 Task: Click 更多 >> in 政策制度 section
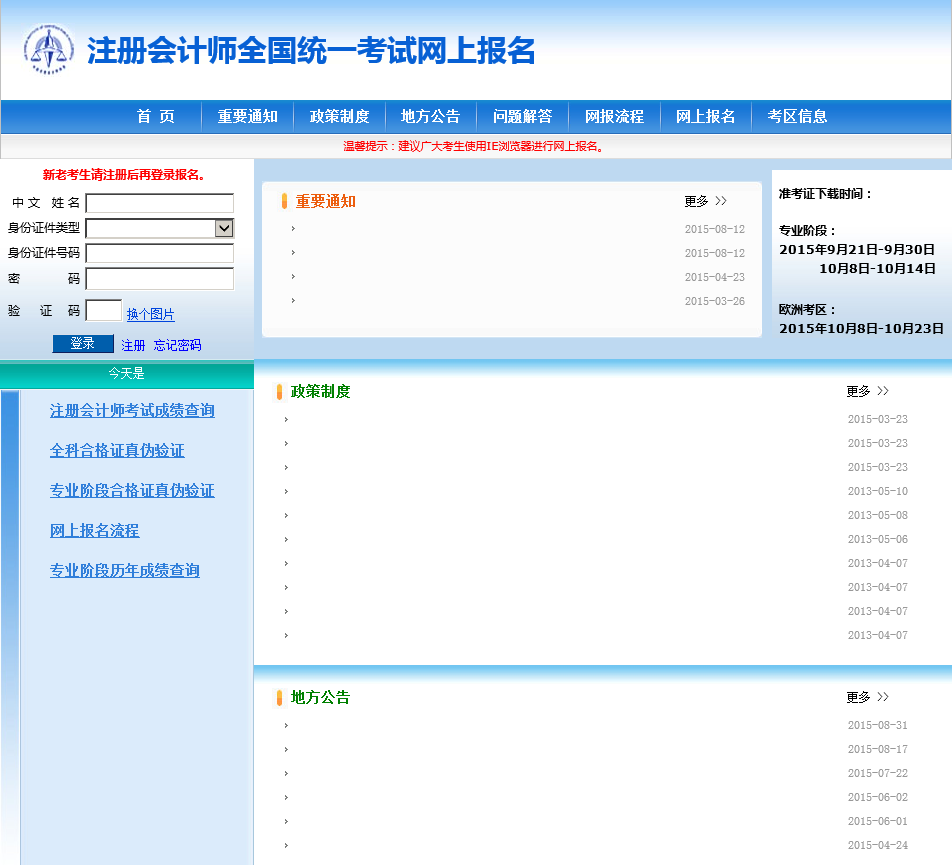click(867, 391)
